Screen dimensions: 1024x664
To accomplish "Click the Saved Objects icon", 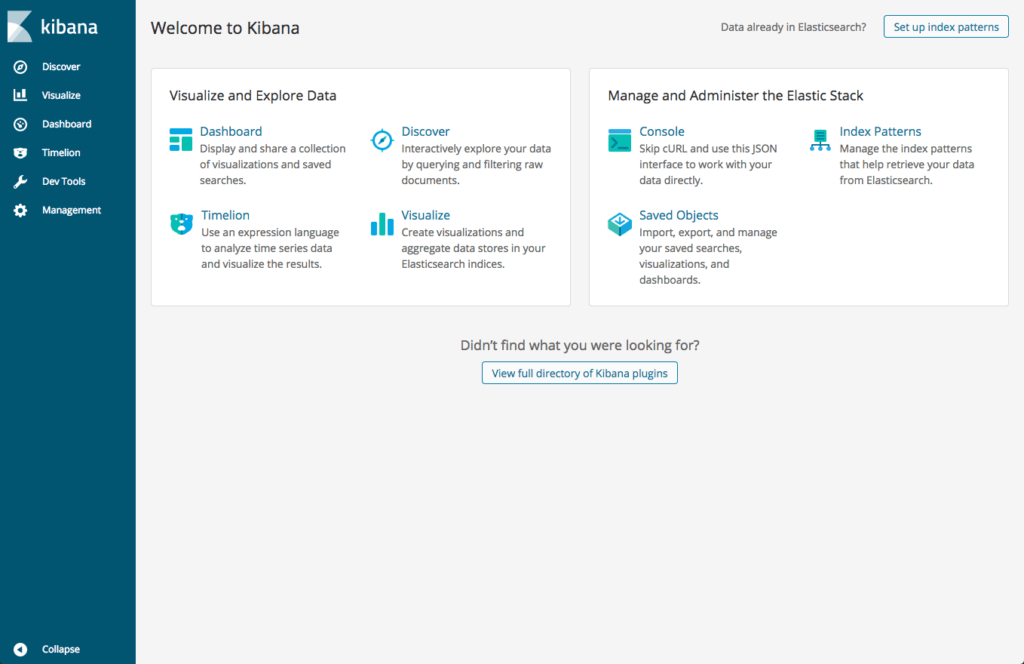I will [x=621, y=225].
